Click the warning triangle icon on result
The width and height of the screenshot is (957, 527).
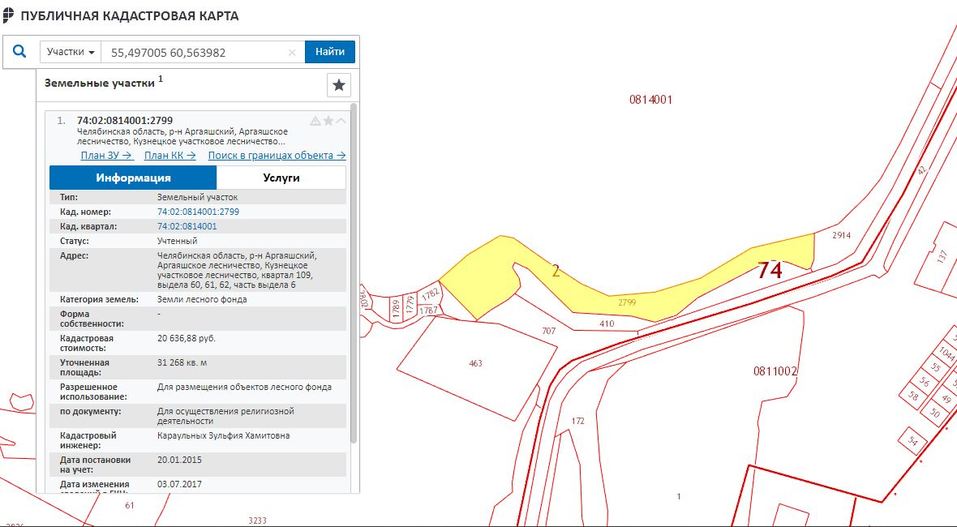pos(315,121)
